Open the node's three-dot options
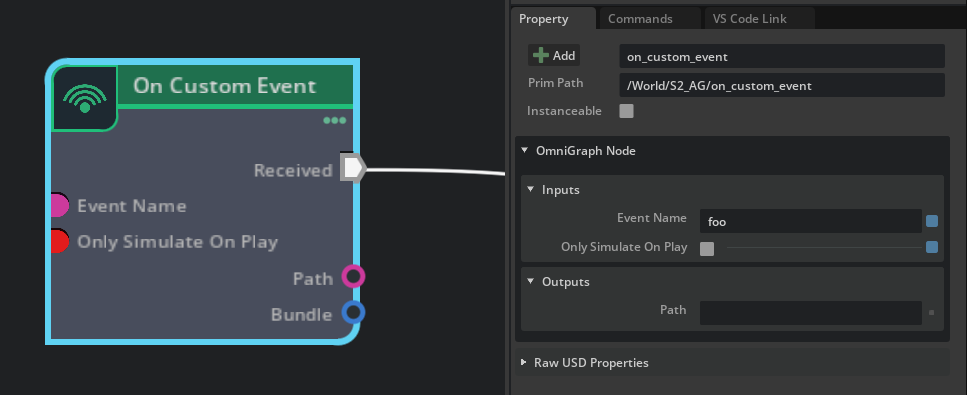 point(335,120)
